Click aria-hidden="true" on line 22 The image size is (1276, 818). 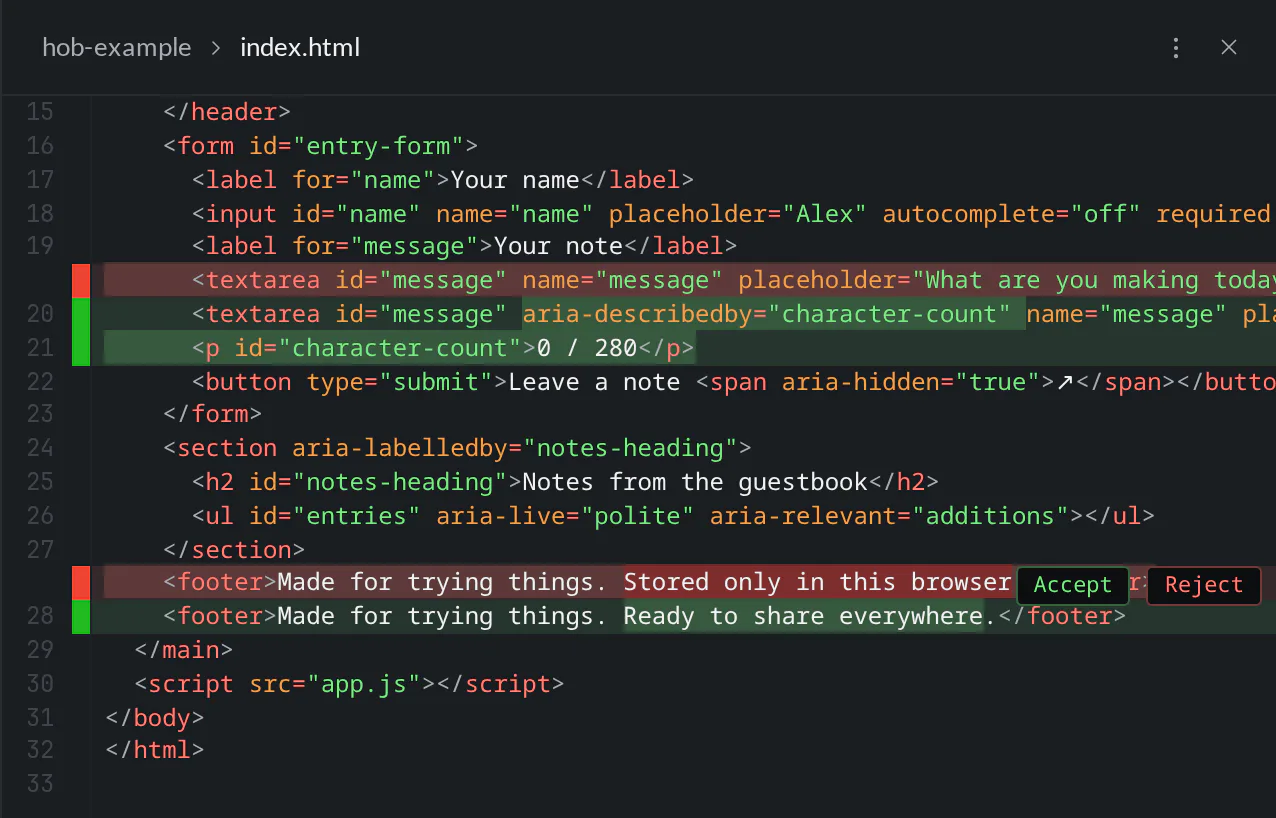[x=911, y=382]
